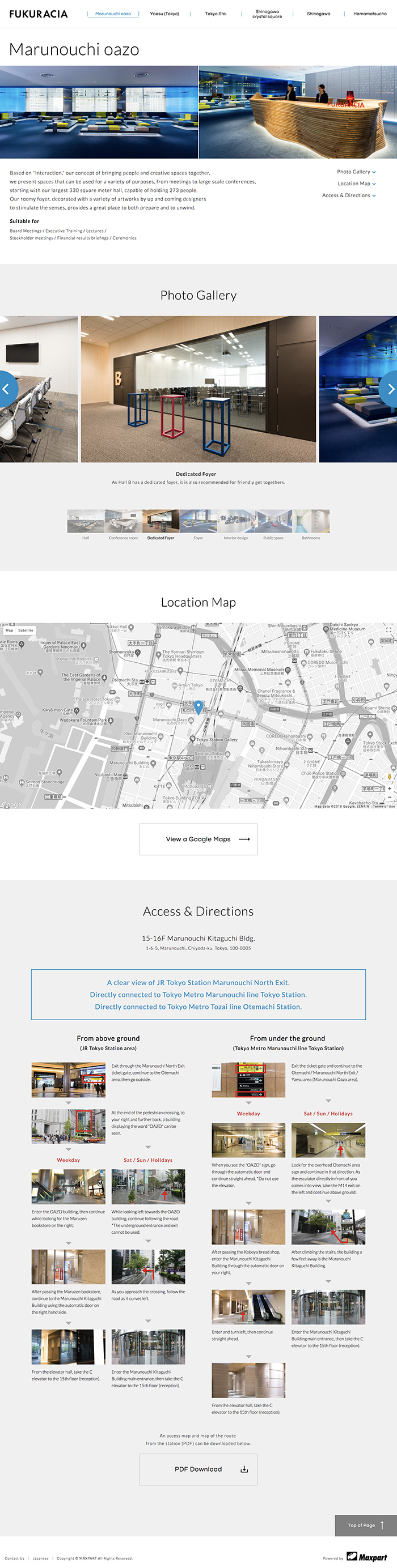Select the Dedicated Foyer gallery thumbnail
The height and width of the screenshot is (1568, 397).
point(161,521)
